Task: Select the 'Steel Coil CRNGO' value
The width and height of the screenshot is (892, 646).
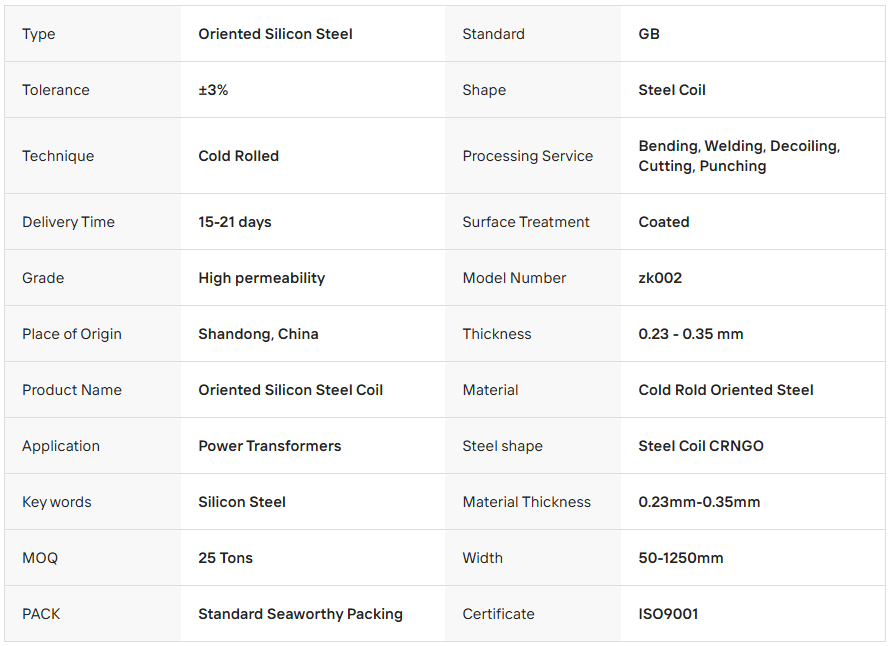Action: [701, 446]
